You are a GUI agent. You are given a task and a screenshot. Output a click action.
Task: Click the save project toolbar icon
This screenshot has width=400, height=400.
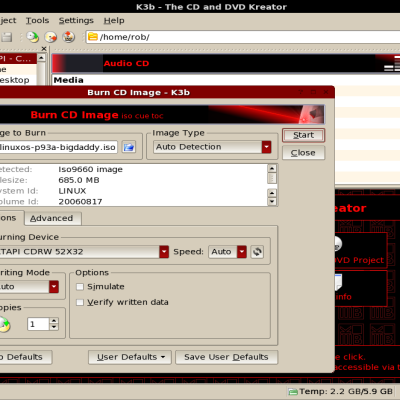7,37
